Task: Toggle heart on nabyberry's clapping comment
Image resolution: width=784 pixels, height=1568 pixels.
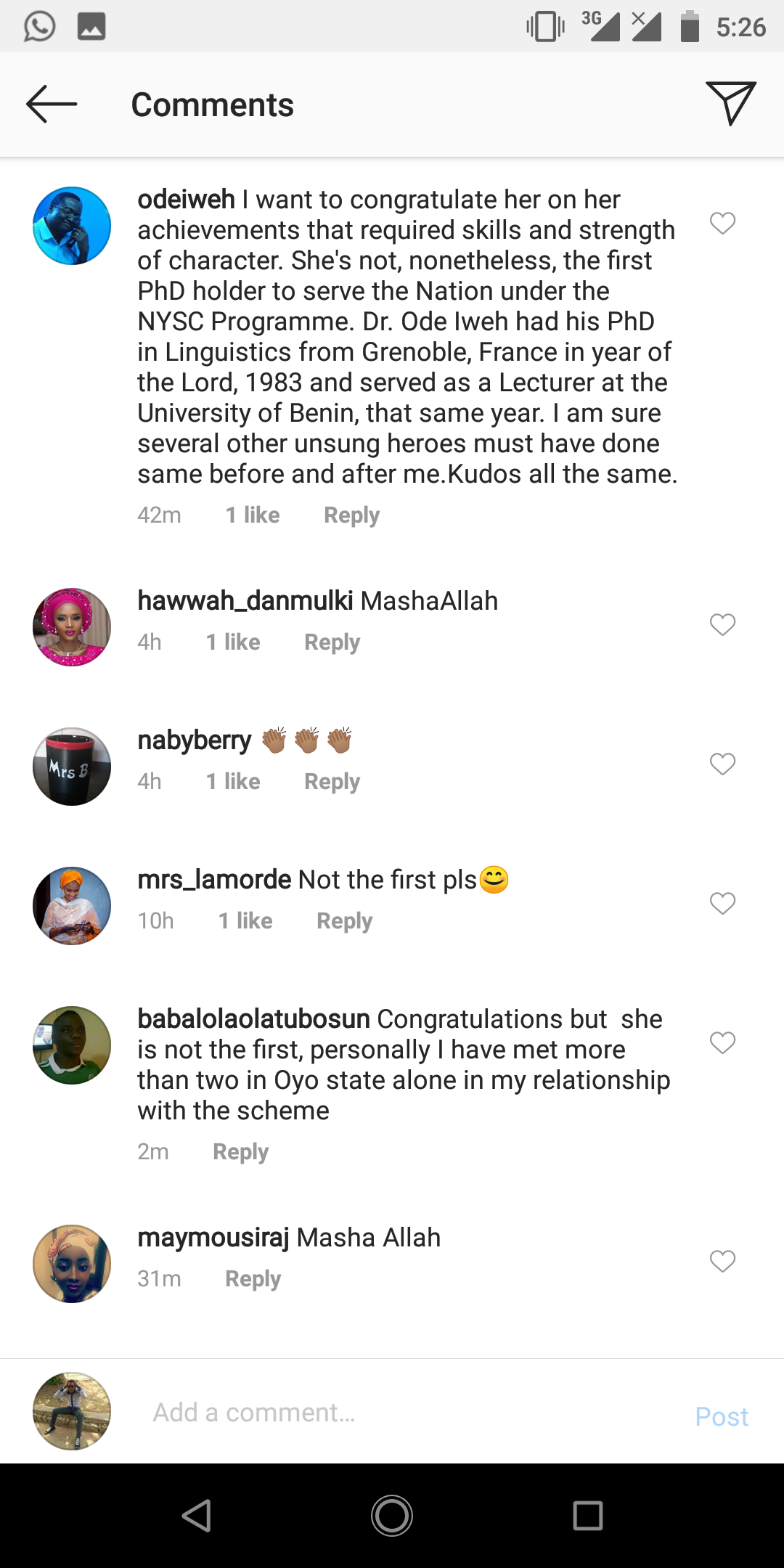Action: click(722, 764)
